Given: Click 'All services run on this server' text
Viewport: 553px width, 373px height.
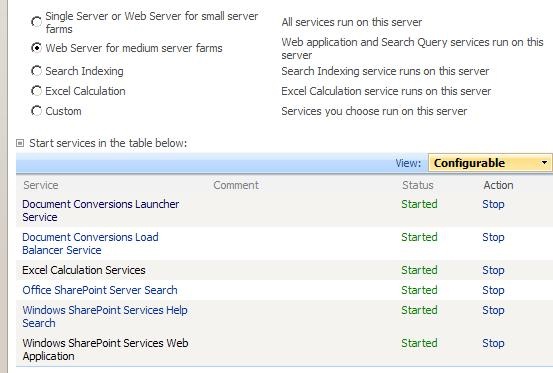Looking at the screenshot, I should [351, 22].
